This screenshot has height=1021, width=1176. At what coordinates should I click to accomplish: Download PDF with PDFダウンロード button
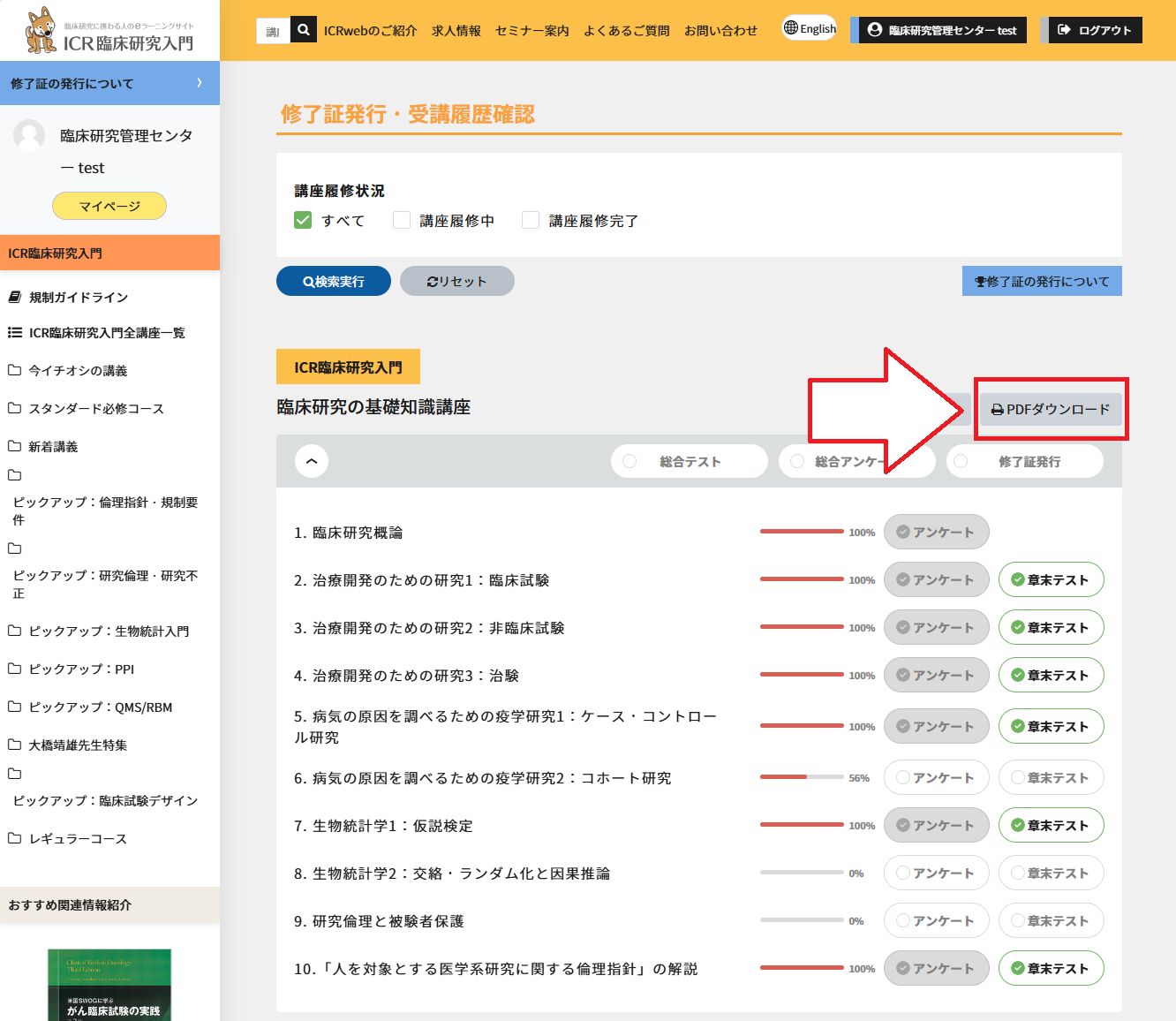pos(1051,410)
